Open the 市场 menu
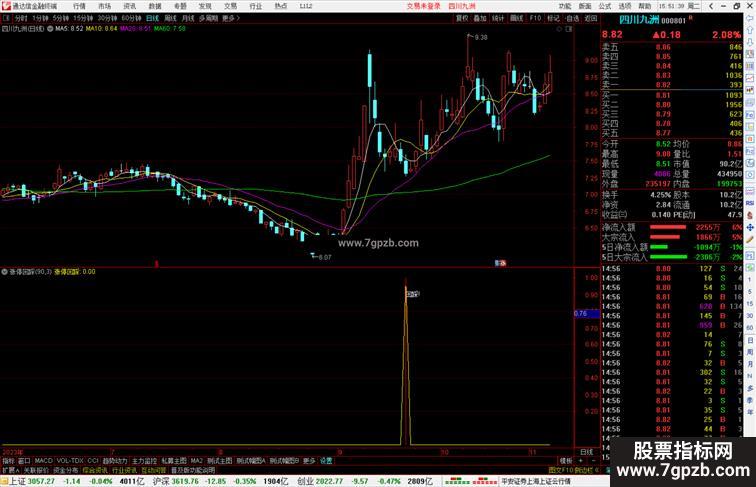 (x=105, y=6)
